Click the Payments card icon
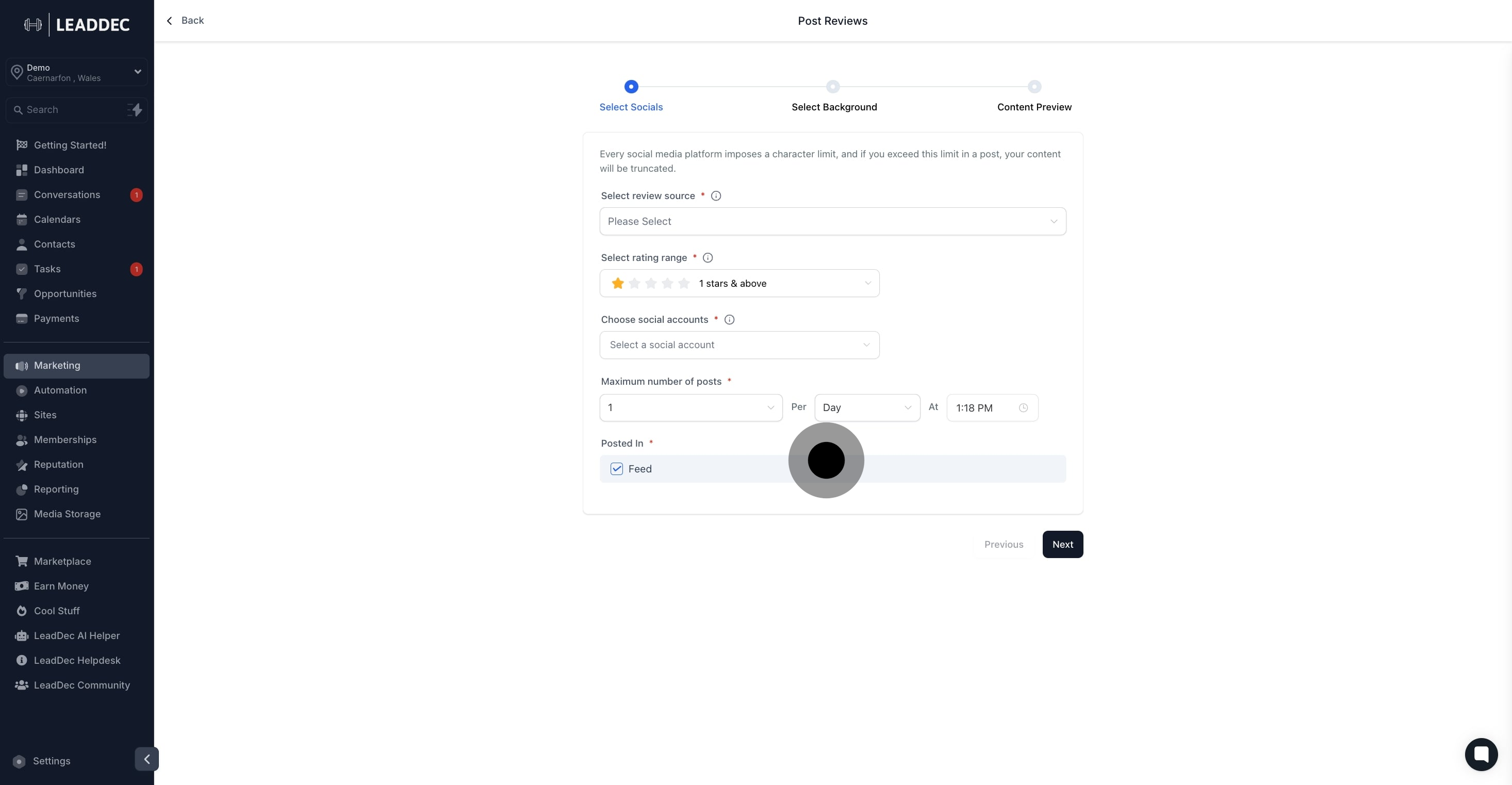This screenshot has height=785, width=1512. [x=22, y=319]
